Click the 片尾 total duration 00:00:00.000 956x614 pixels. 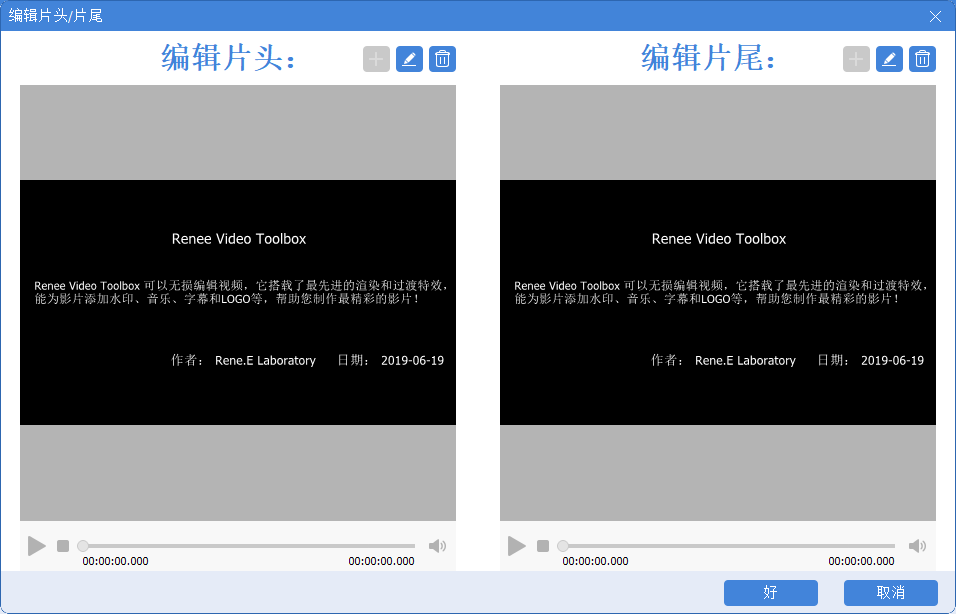point(861,561)
